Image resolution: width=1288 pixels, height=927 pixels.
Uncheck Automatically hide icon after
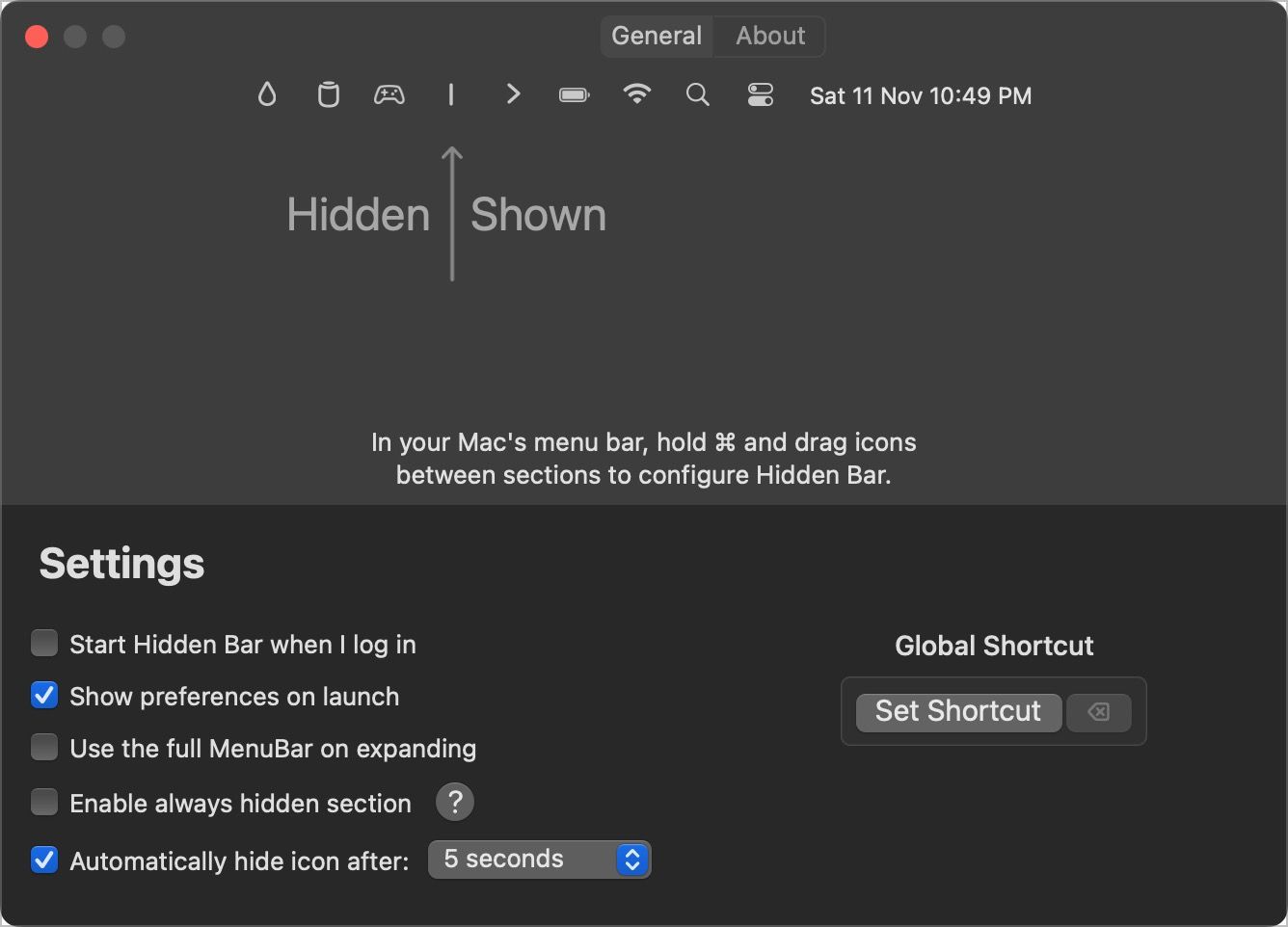click(44, 860)
